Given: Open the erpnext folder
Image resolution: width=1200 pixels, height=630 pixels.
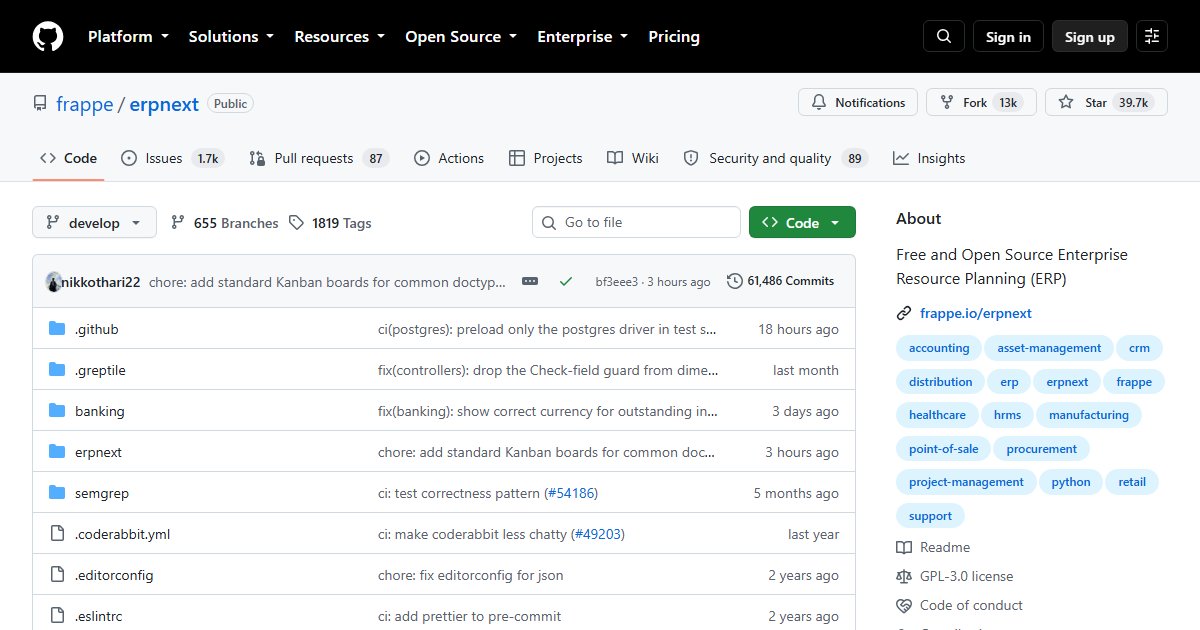Looking at the screenshot, I should [x=98, y=452].
